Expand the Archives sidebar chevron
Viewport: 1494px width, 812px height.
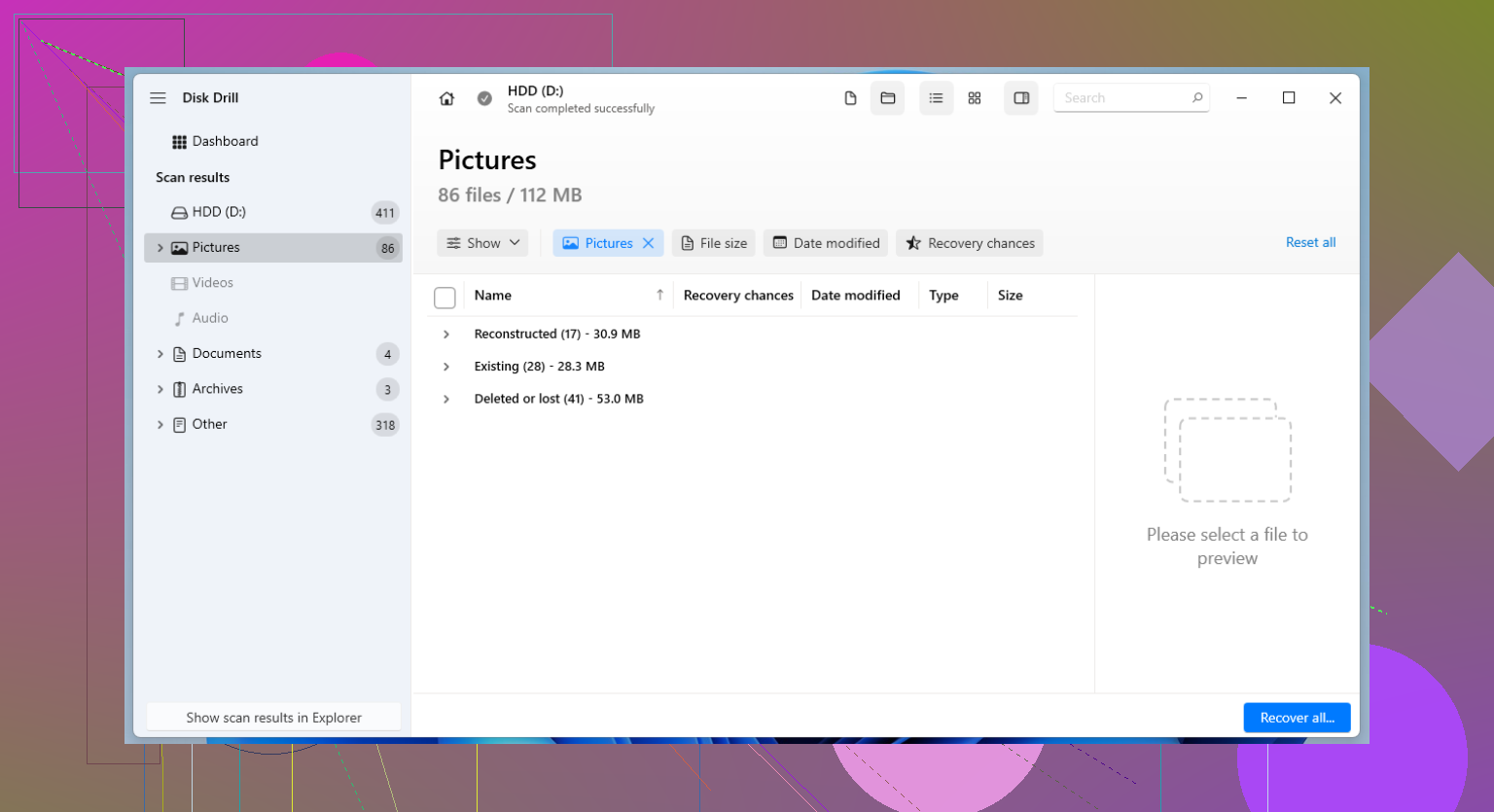(x=160, y=389)
